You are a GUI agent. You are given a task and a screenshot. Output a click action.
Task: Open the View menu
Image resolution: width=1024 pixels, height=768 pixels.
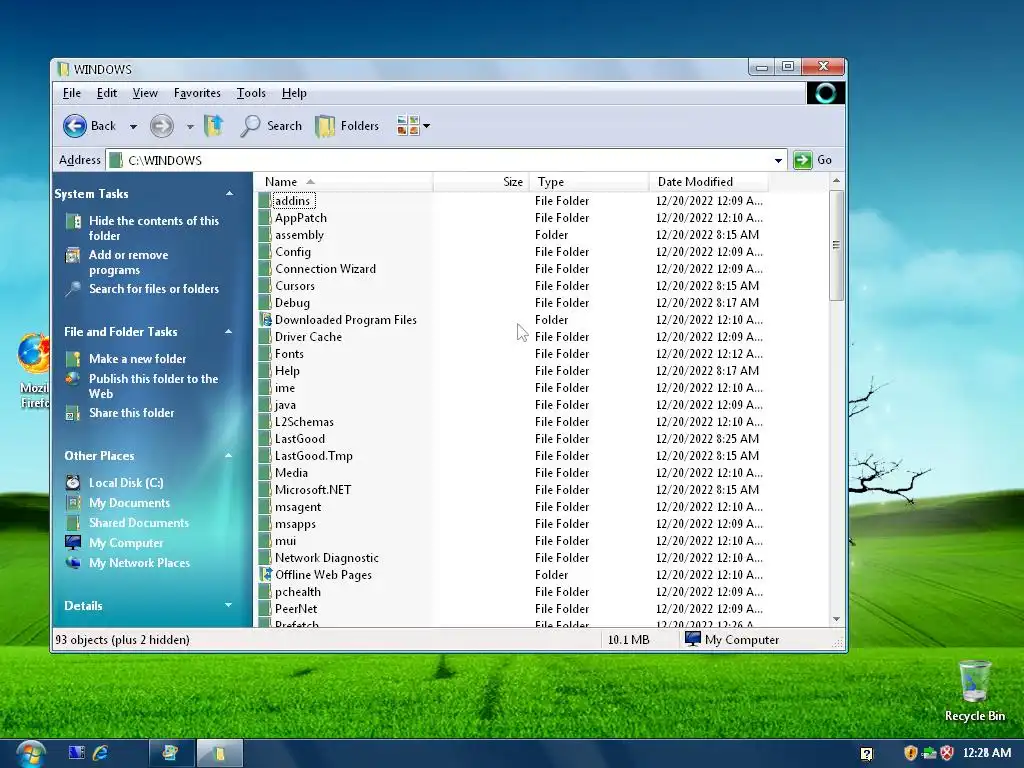145,93
